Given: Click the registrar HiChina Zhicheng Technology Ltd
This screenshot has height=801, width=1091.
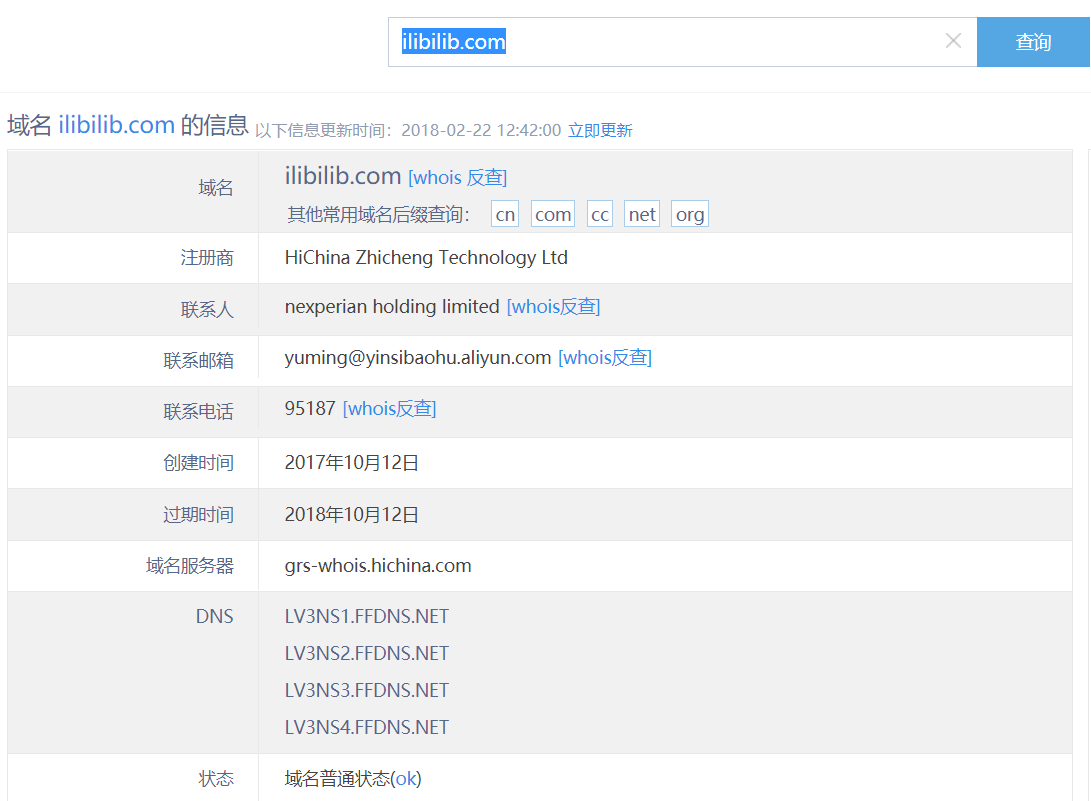Looking at the screenshot, I should (426, 257).
